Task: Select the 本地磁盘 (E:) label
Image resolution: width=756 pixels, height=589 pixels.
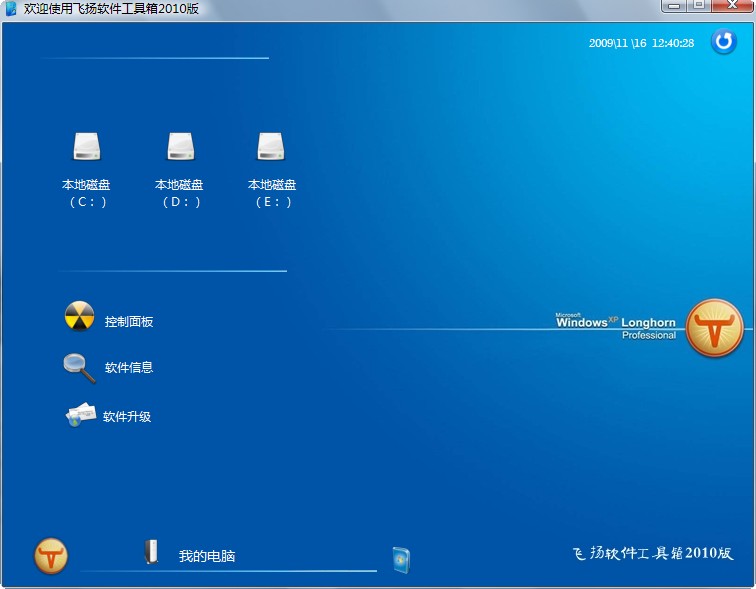Action: pyautogui.click(x=272, y=193)
